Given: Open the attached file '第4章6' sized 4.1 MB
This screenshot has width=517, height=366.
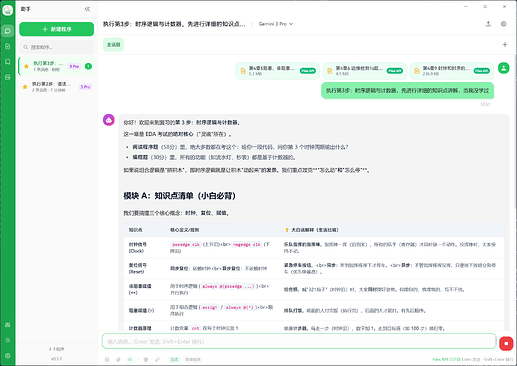Looking at the screenshot, I should (x=365, y=71).
